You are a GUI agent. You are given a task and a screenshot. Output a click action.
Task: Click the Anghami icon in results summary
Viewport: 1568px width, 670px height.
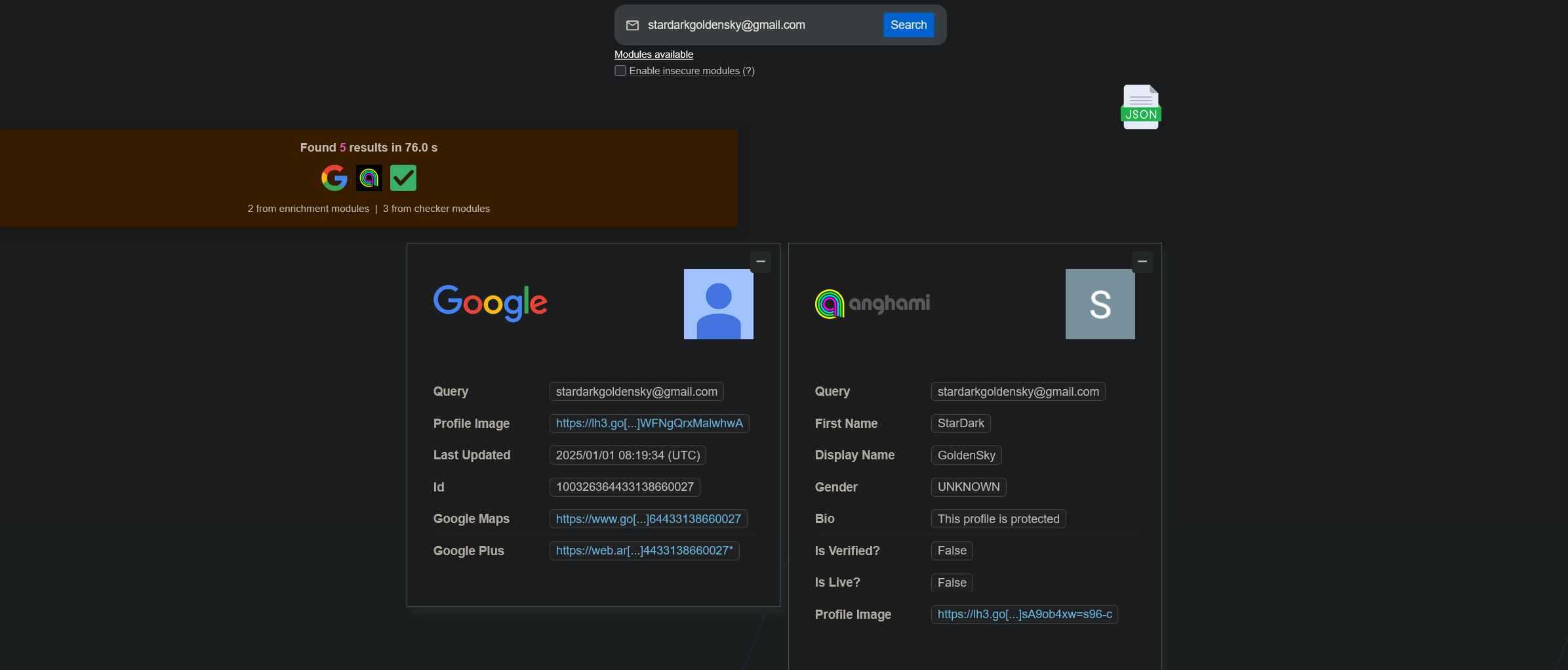pos(369,178)
